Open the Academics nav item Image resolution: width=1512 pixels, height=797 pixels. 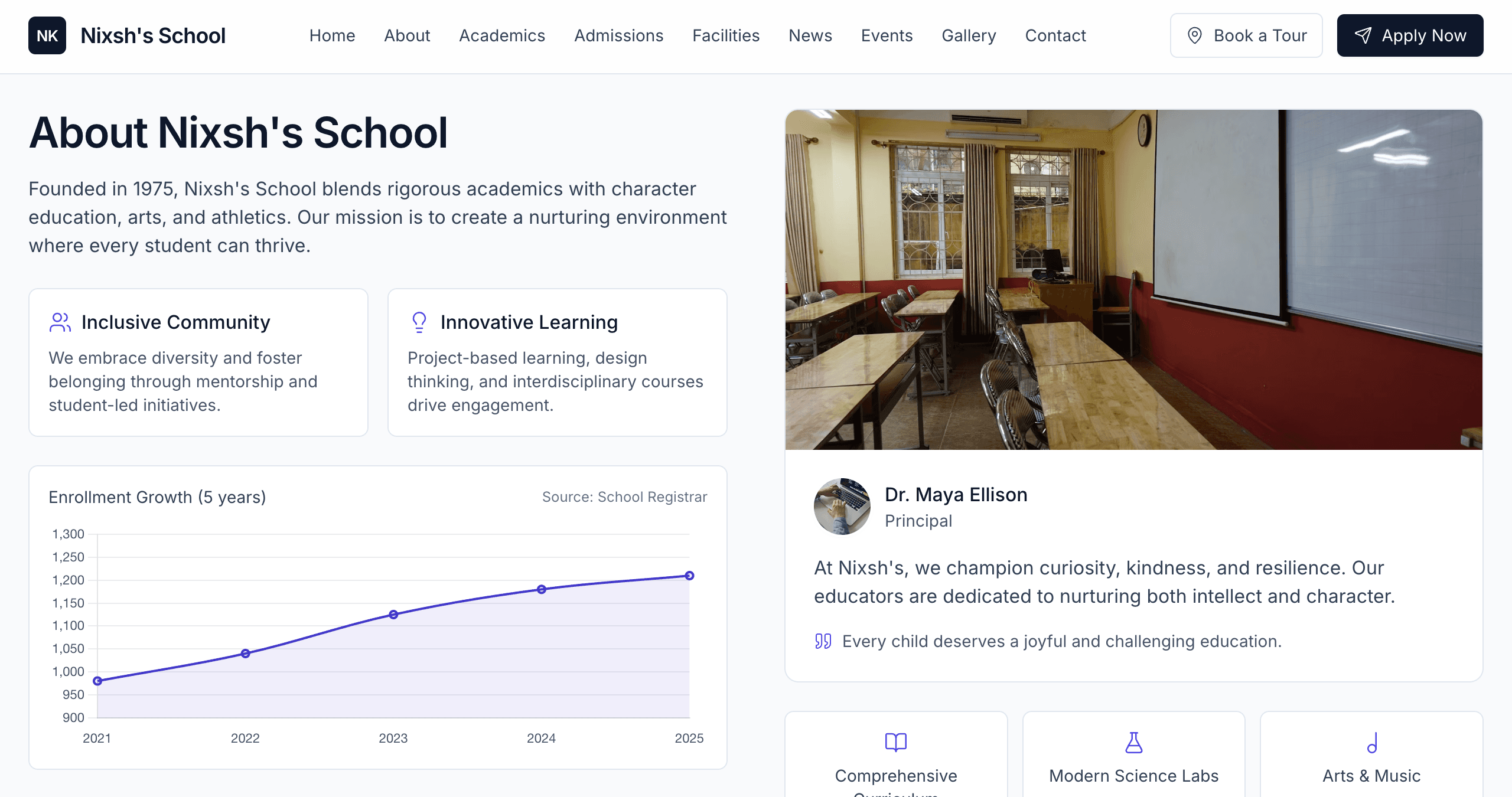pos(502,35)
